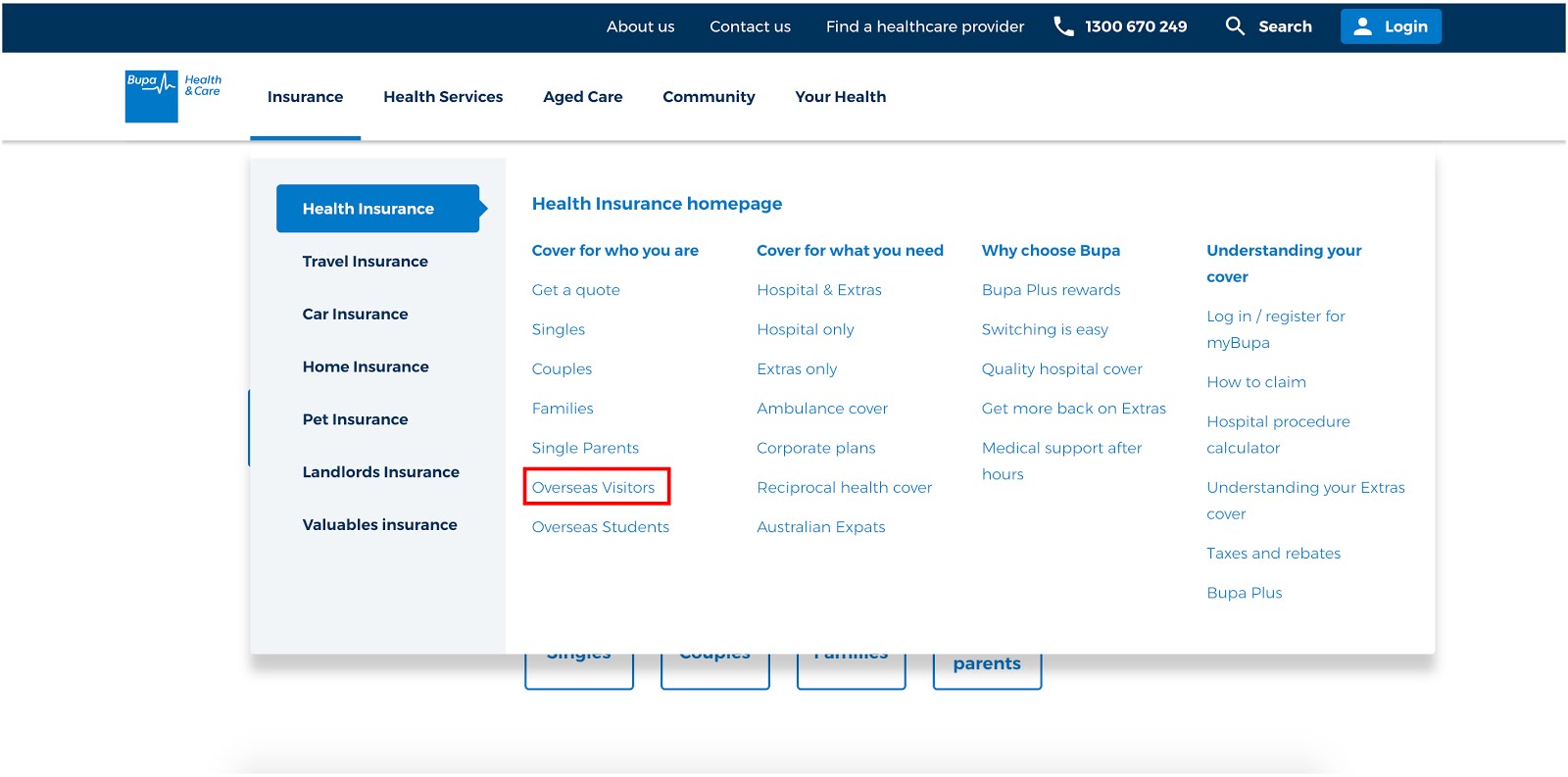Open the Bupa Plus link
The image size is (1568, 777).
[x=1244, y=593]
